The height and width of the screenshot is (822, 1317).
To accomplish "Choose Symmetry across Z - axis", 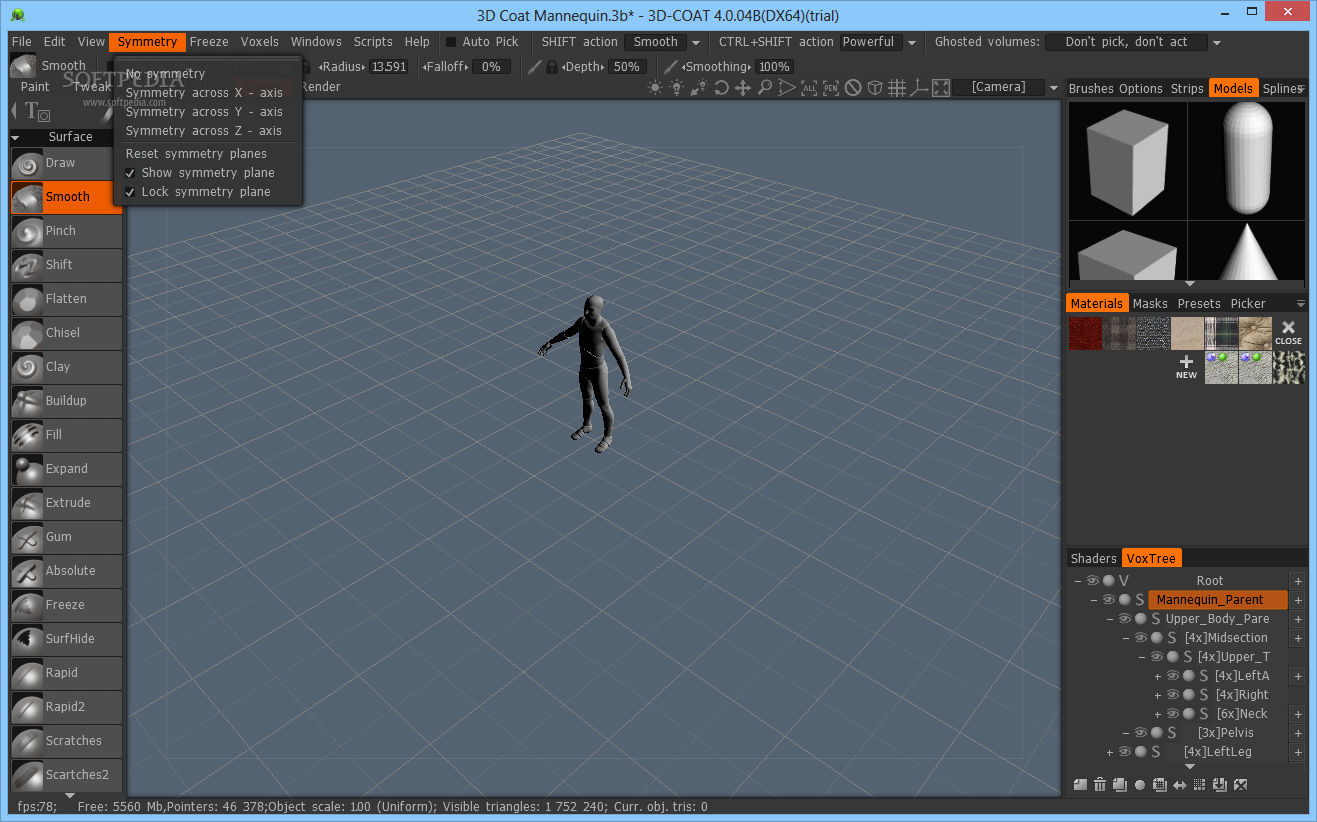I will click(x=204, y=131).
